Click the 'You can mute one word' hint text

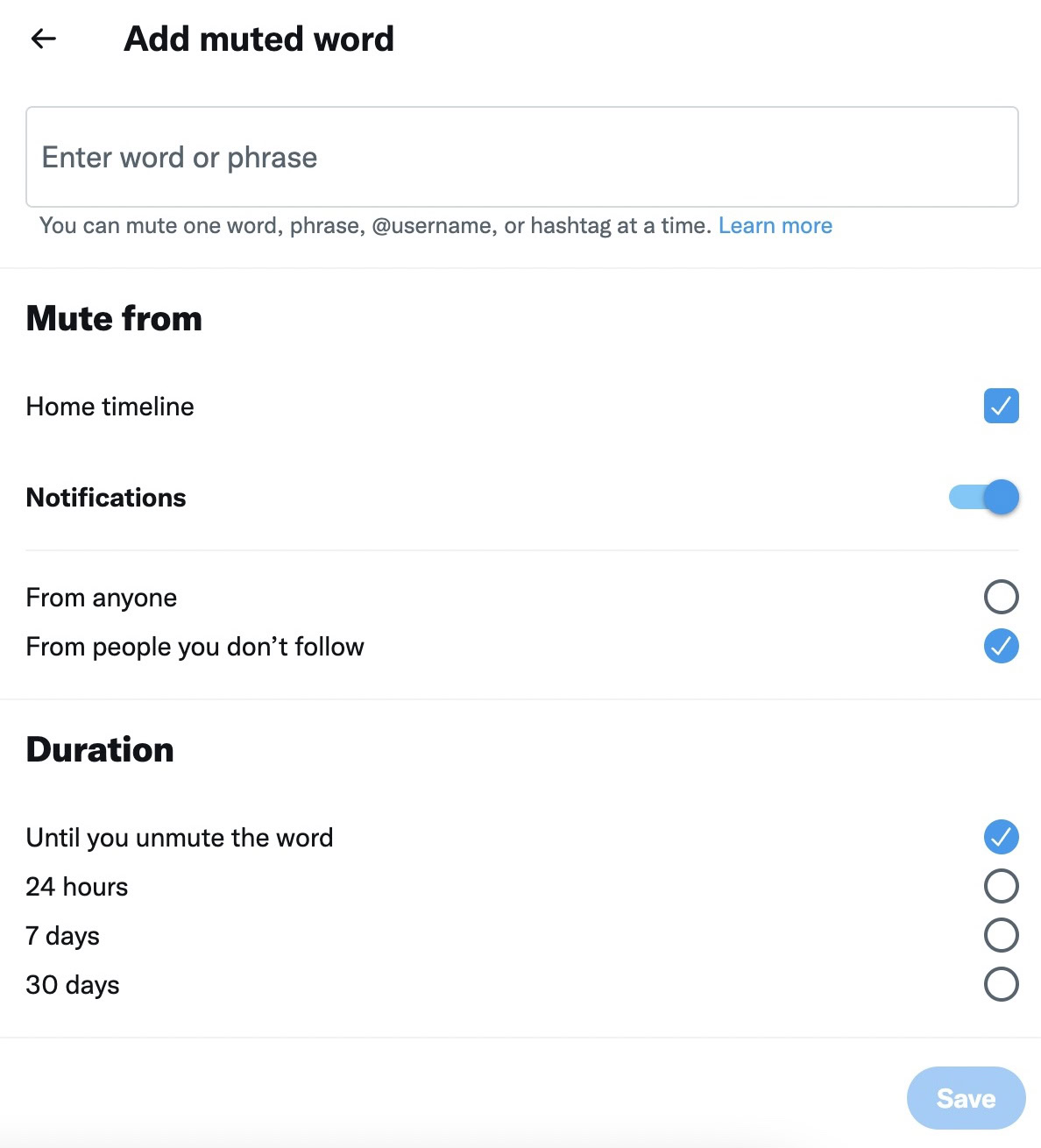click(374, 226)
